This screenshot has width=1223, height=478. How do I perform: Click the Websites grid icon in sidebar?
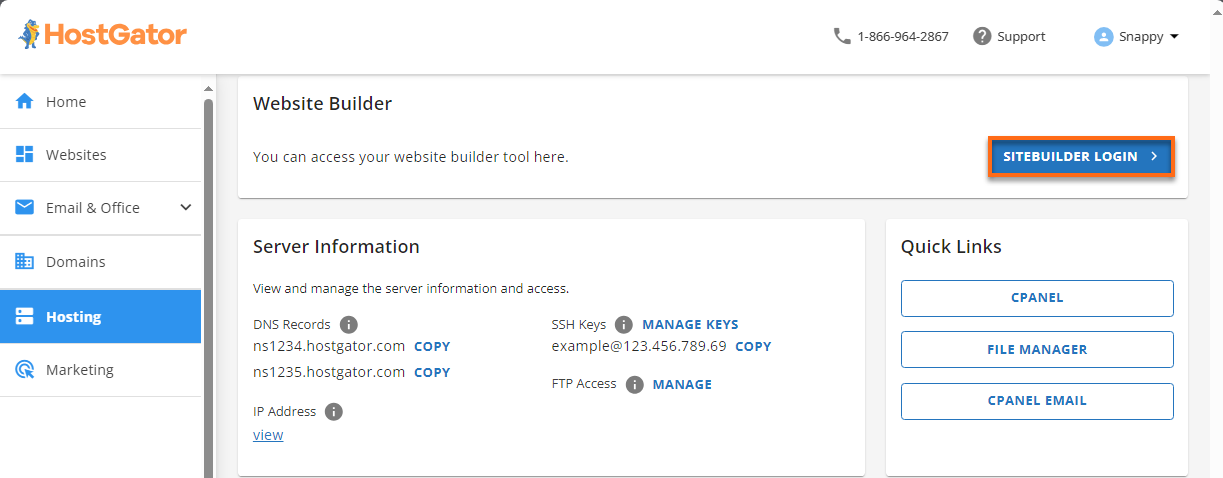tap(25, 155)
